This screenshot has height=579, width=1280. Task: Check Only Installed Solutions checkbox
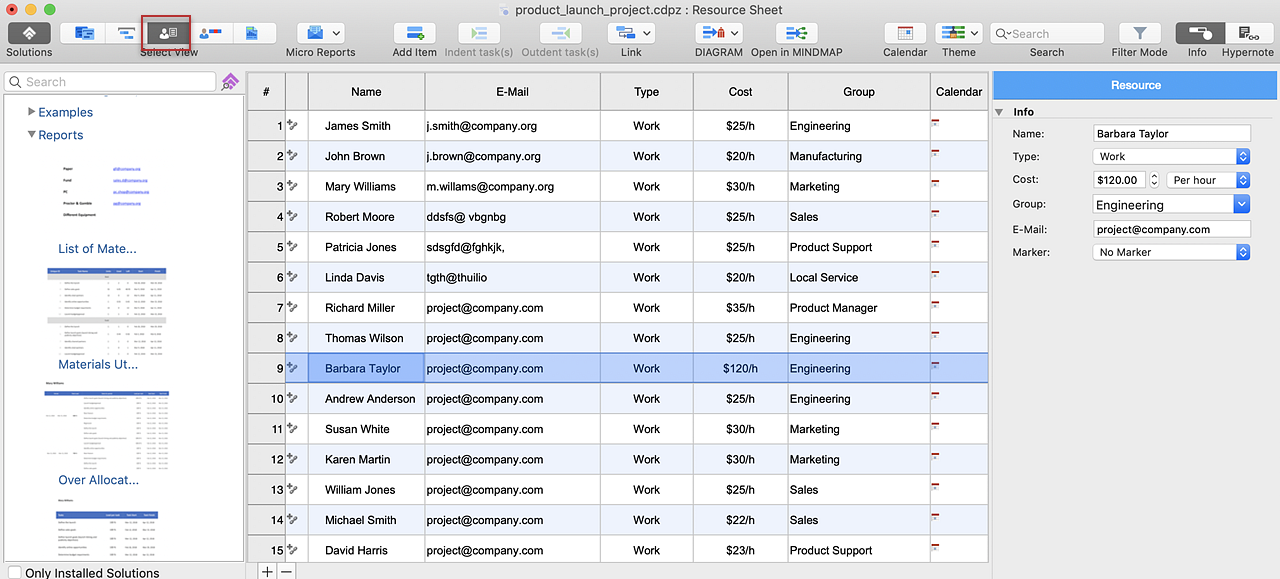tap(14, 573)
